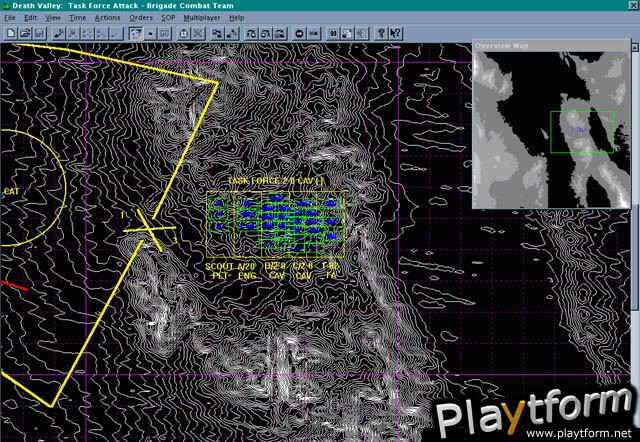The width and height of the screenshot is (640, 442).
Task: Select the C/2-8 CAV unit label
Action: click(303, 271)
